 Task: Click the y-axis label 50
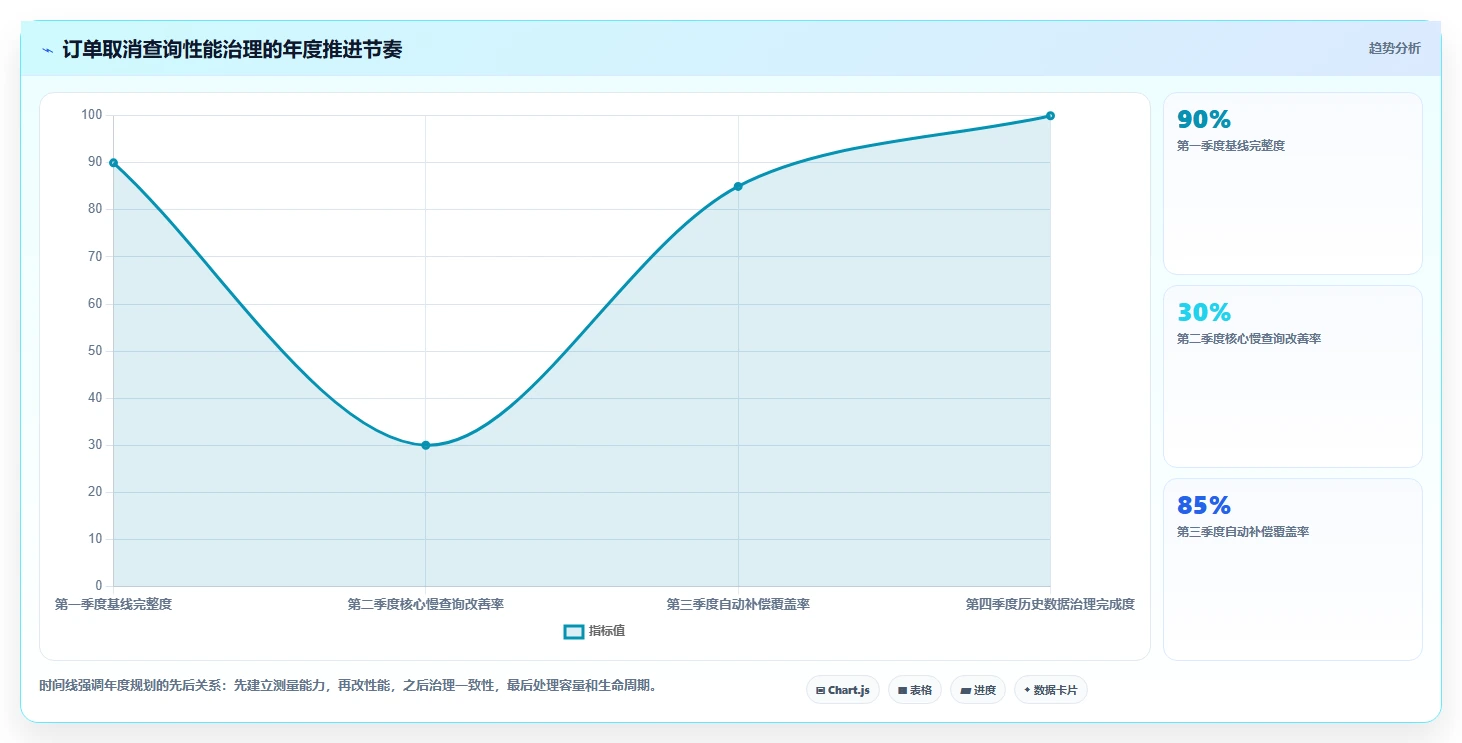(x=95, y=351)
